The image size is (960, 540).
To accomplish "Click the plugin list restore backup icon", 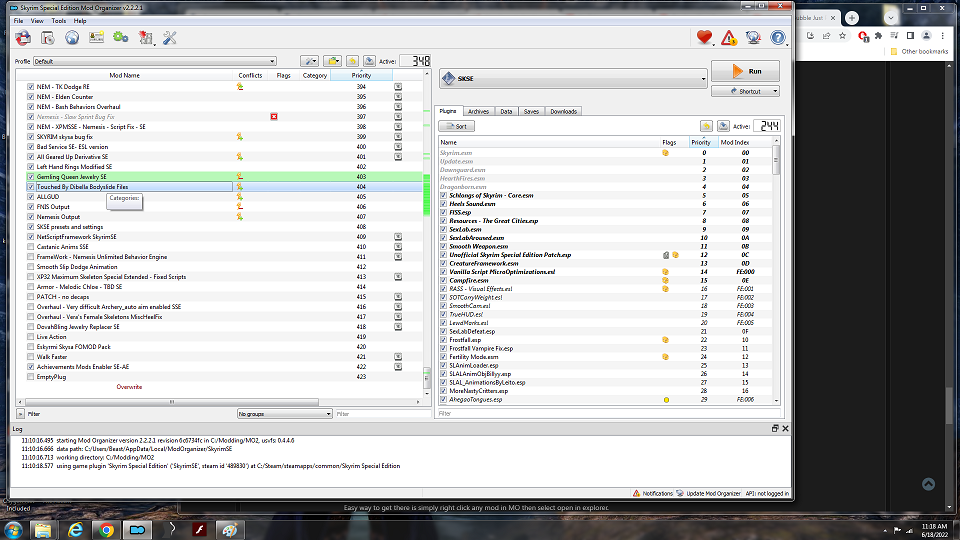I will tap(706, 126).
